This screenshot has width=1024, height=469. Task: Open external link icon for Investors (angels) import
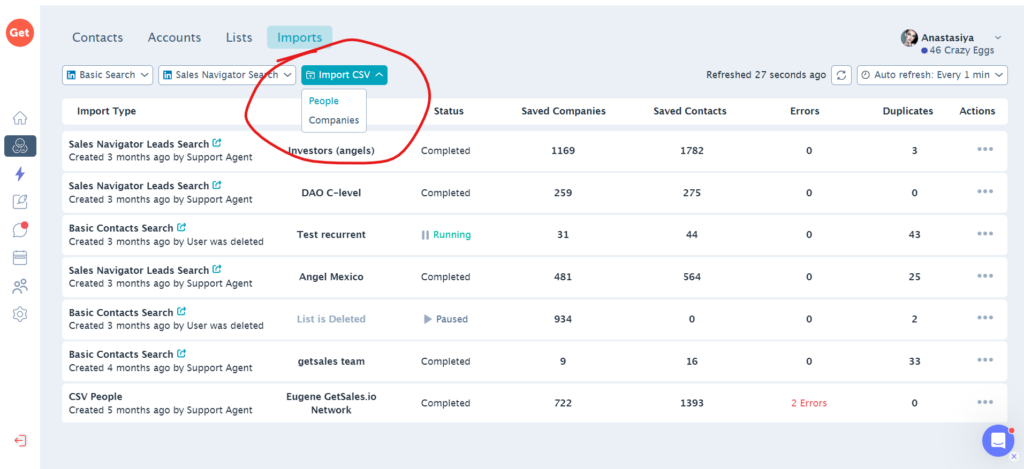tap(217, 143)
